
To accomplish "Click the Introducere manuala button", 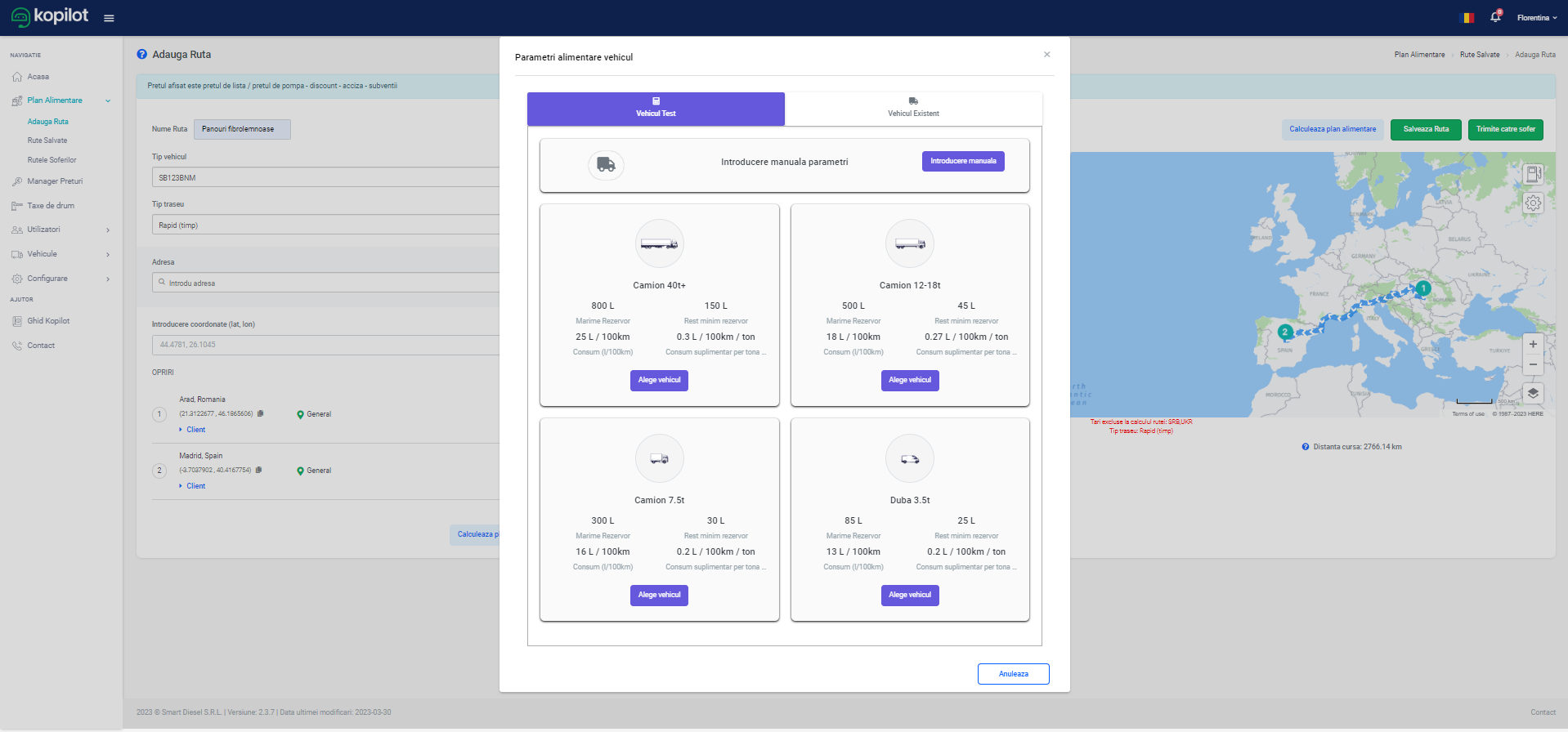I will pos(963,161).
